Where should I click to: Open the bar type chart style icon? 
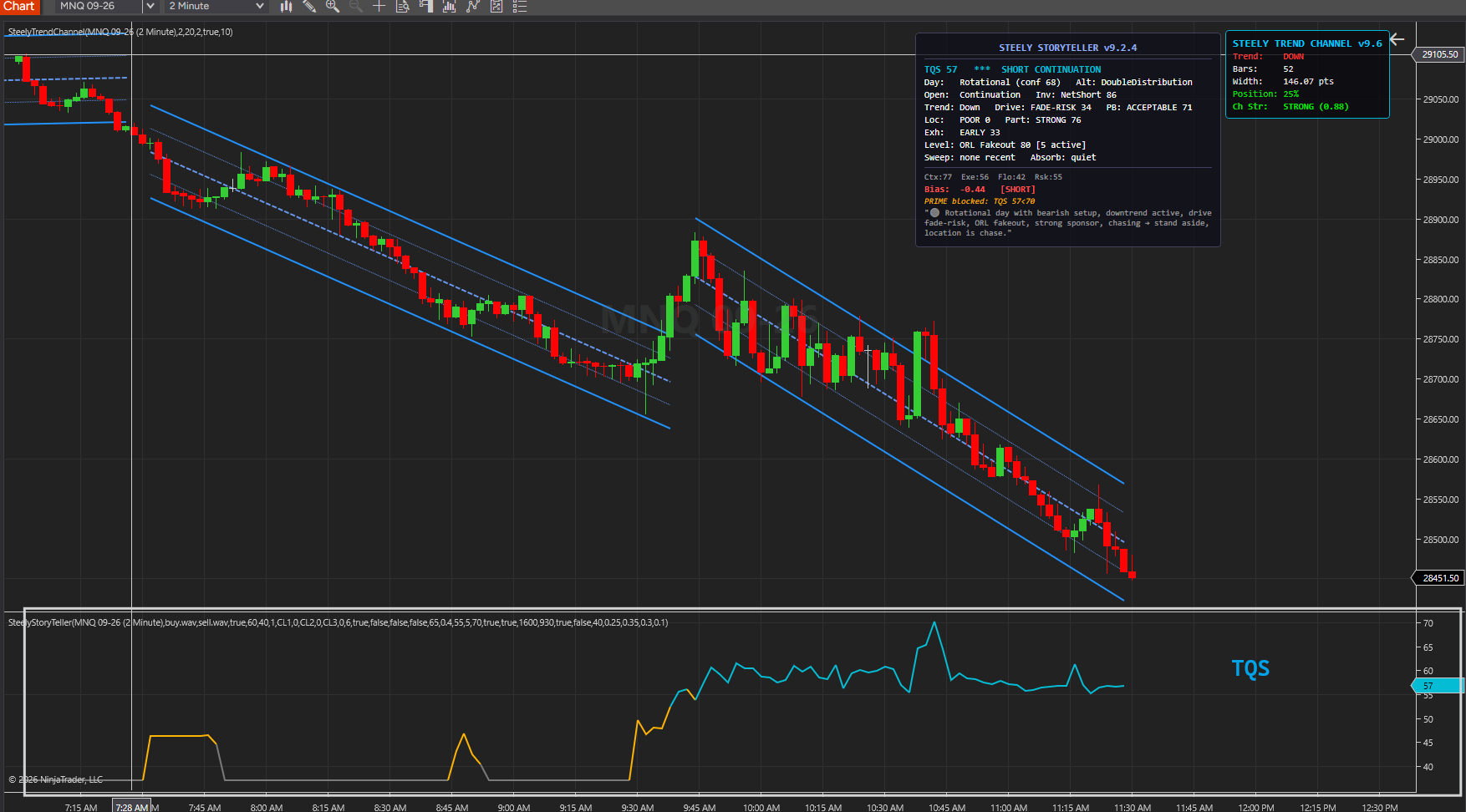[x=286, y=7]
